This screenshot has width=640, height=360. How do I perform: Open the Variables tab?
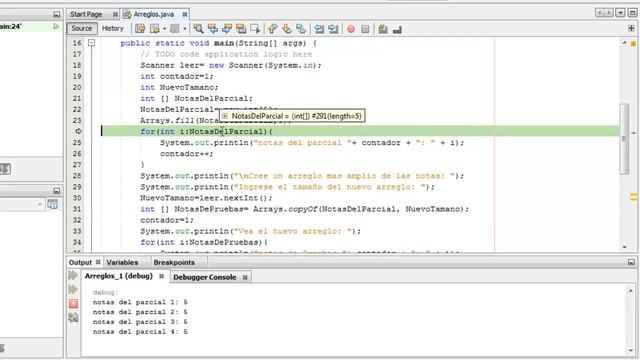[x=122, y=262]
